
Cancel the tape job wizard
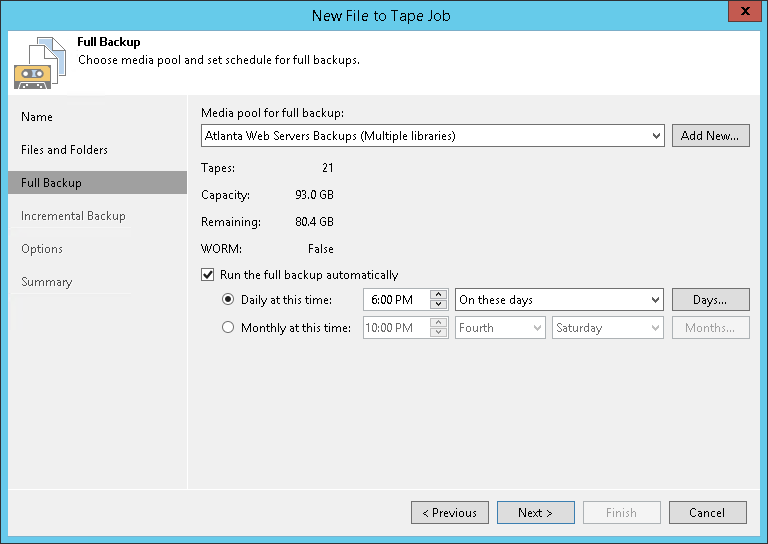707,513
